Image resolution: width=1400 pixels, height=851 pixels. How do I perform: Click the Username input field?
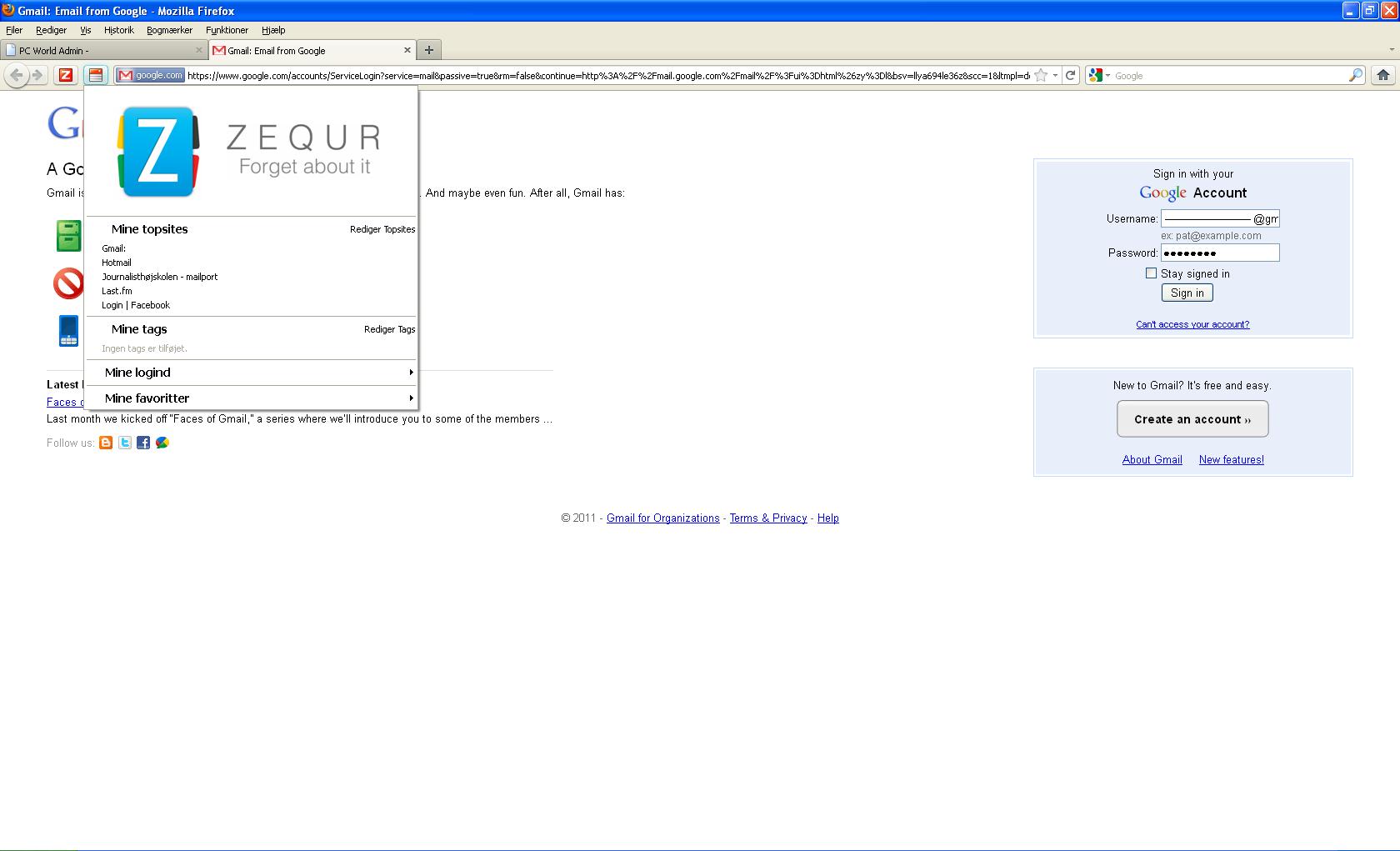(1220, 218)
